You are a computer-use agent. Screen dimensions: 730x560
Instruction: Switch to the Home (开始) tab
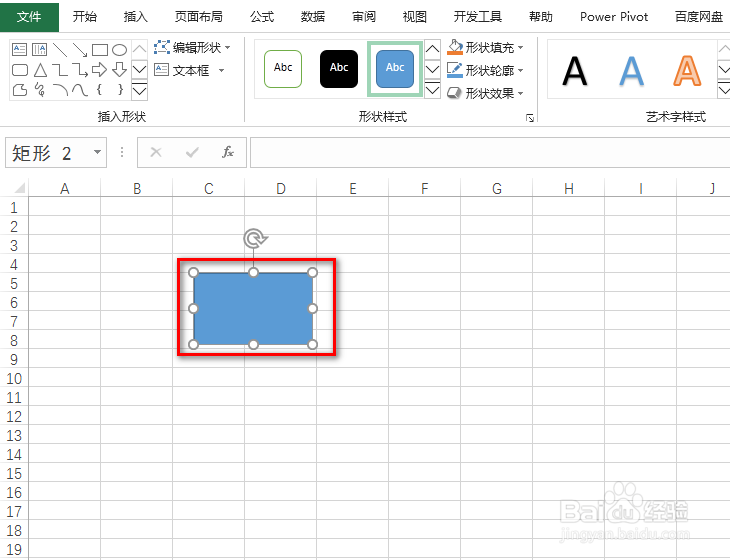tap(85, 17)
